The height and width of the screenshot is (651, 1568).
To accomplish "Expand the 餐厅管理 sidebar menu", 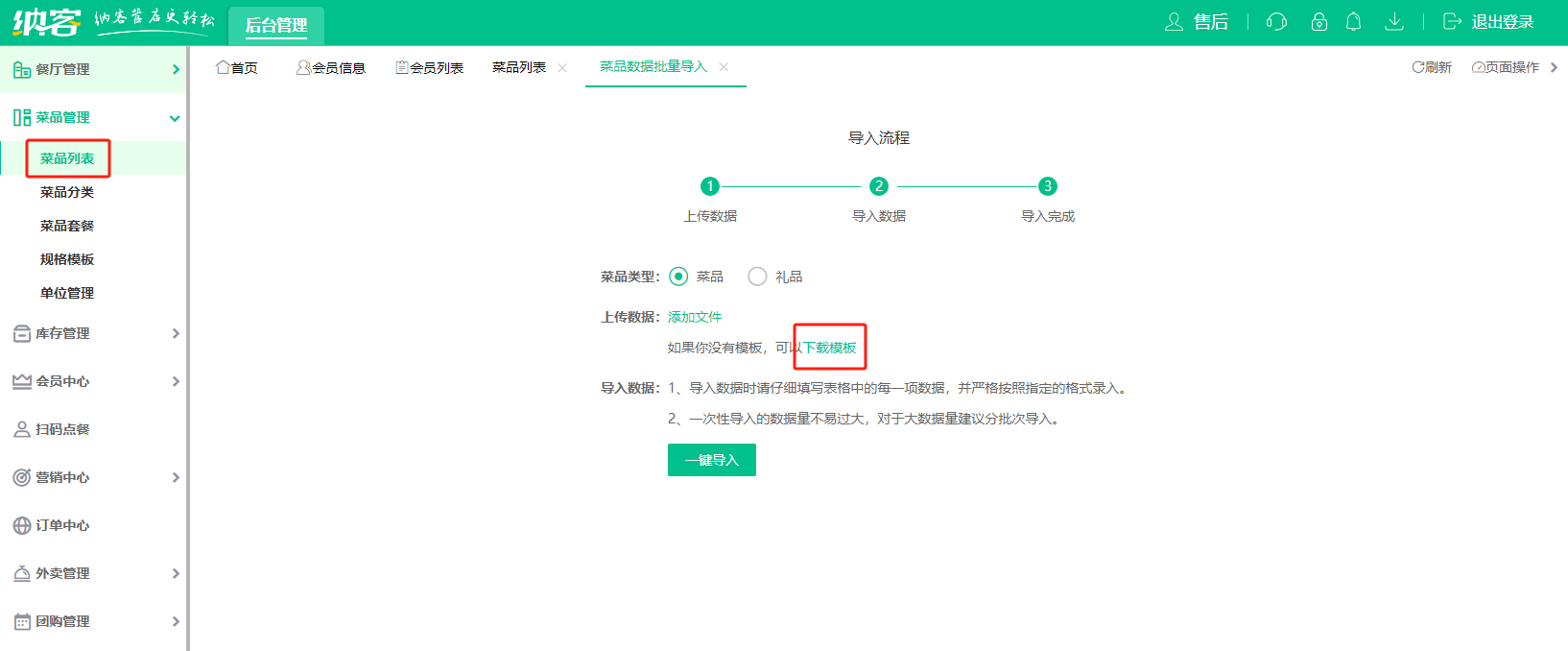I will tap(93, 69).
